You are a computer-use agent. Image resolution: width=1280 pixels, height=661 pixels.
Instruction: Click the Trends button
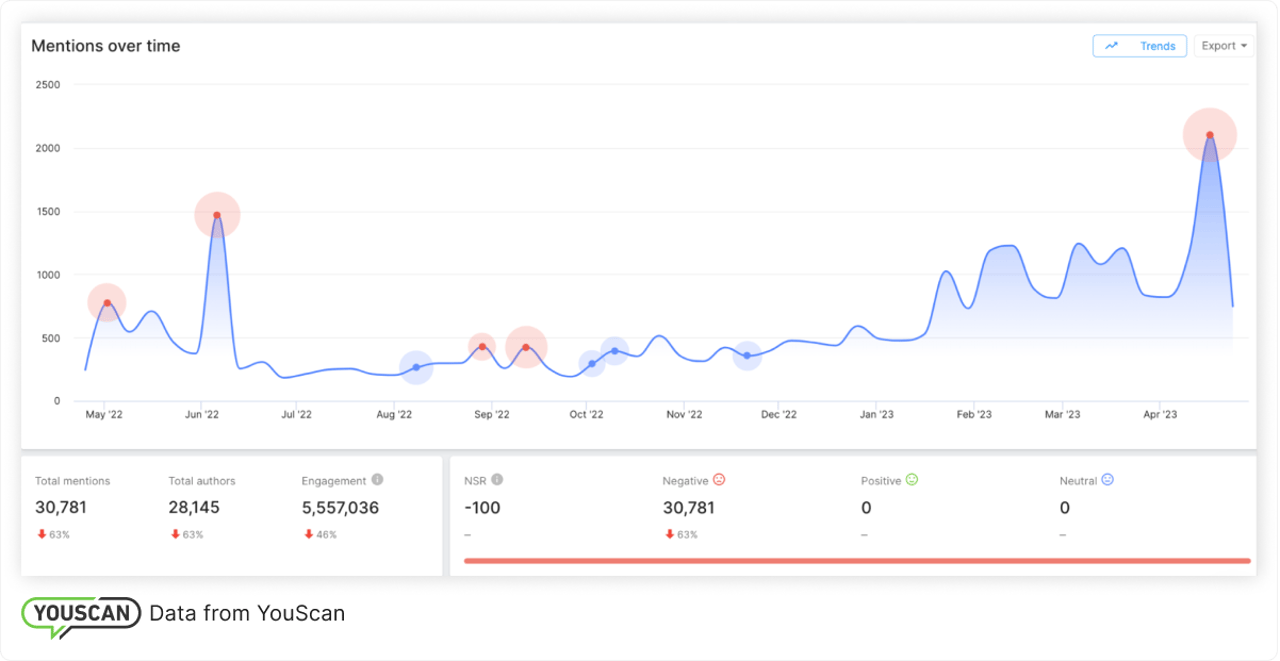[x=1140, y=46]
